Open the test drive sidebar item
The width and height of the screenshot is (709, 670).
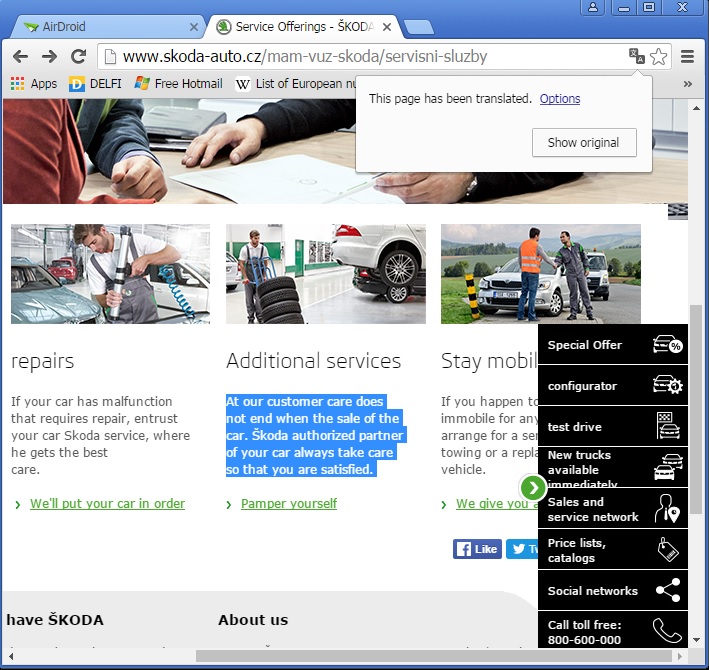(x=613, y=426)
